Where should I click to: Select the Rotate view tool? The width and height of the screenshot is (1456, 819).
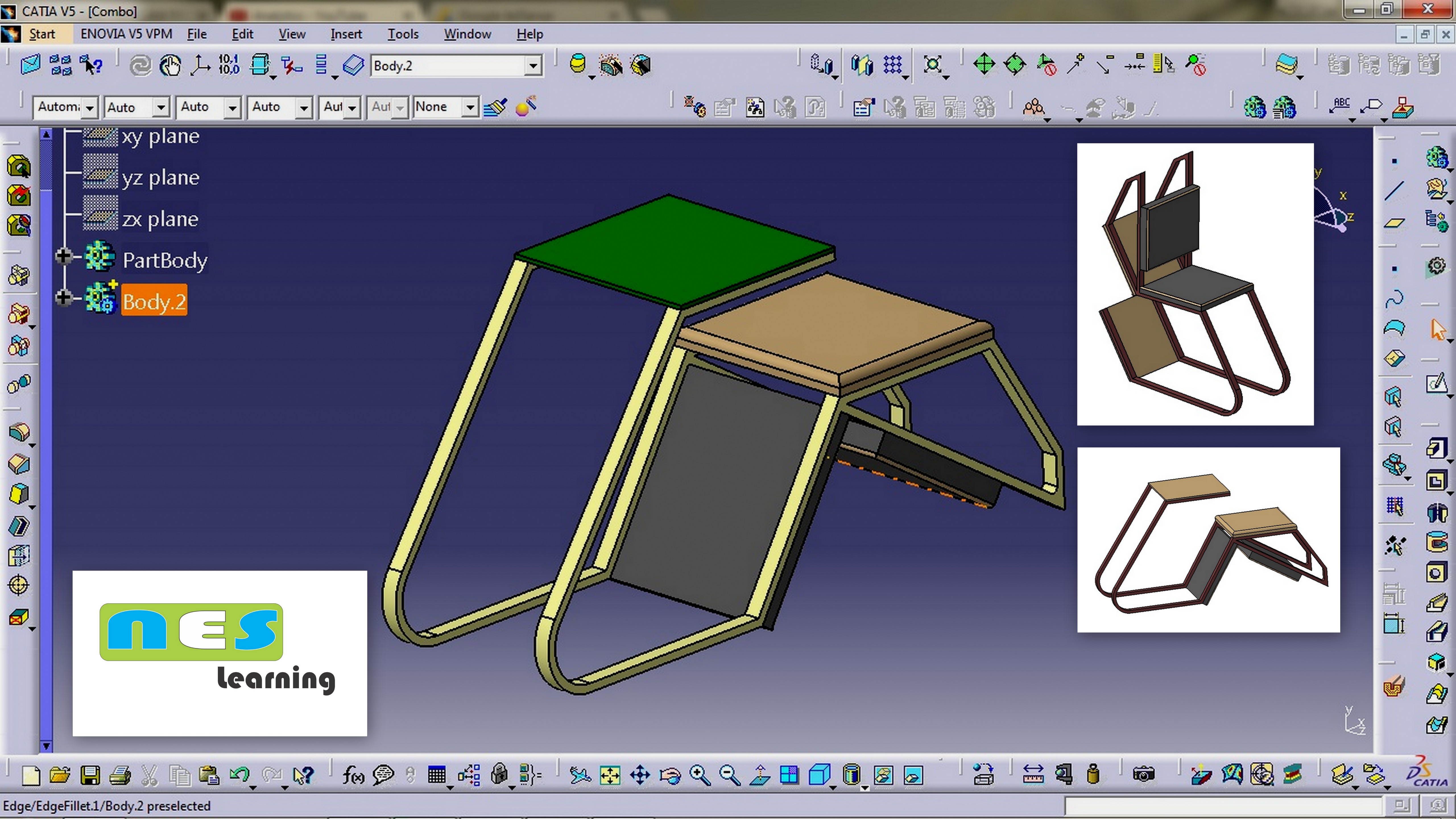670,775
